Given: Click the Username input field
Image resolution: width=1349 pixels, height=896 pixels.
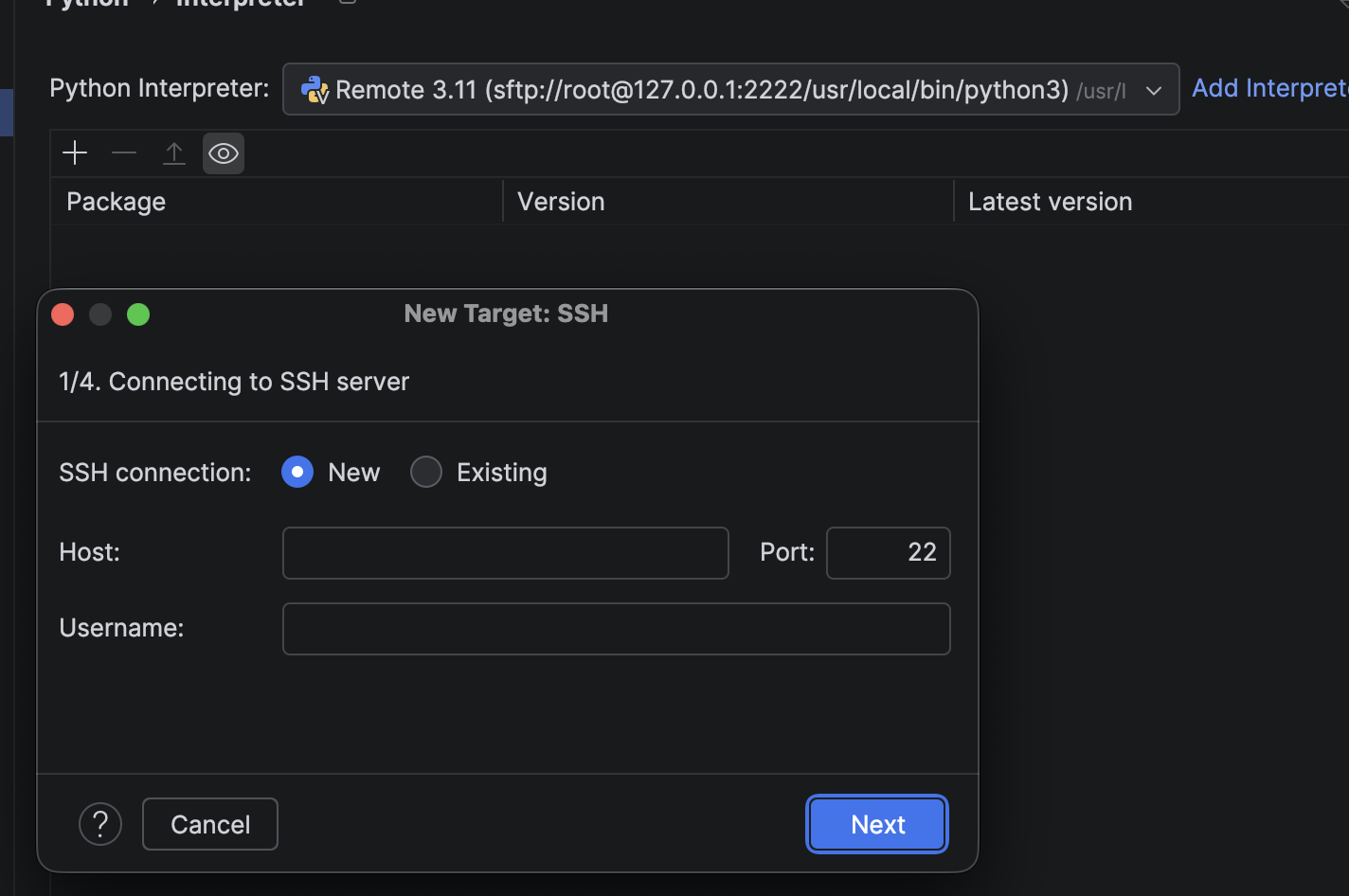Looking at the screenshot, I should [x=616, y=628].
